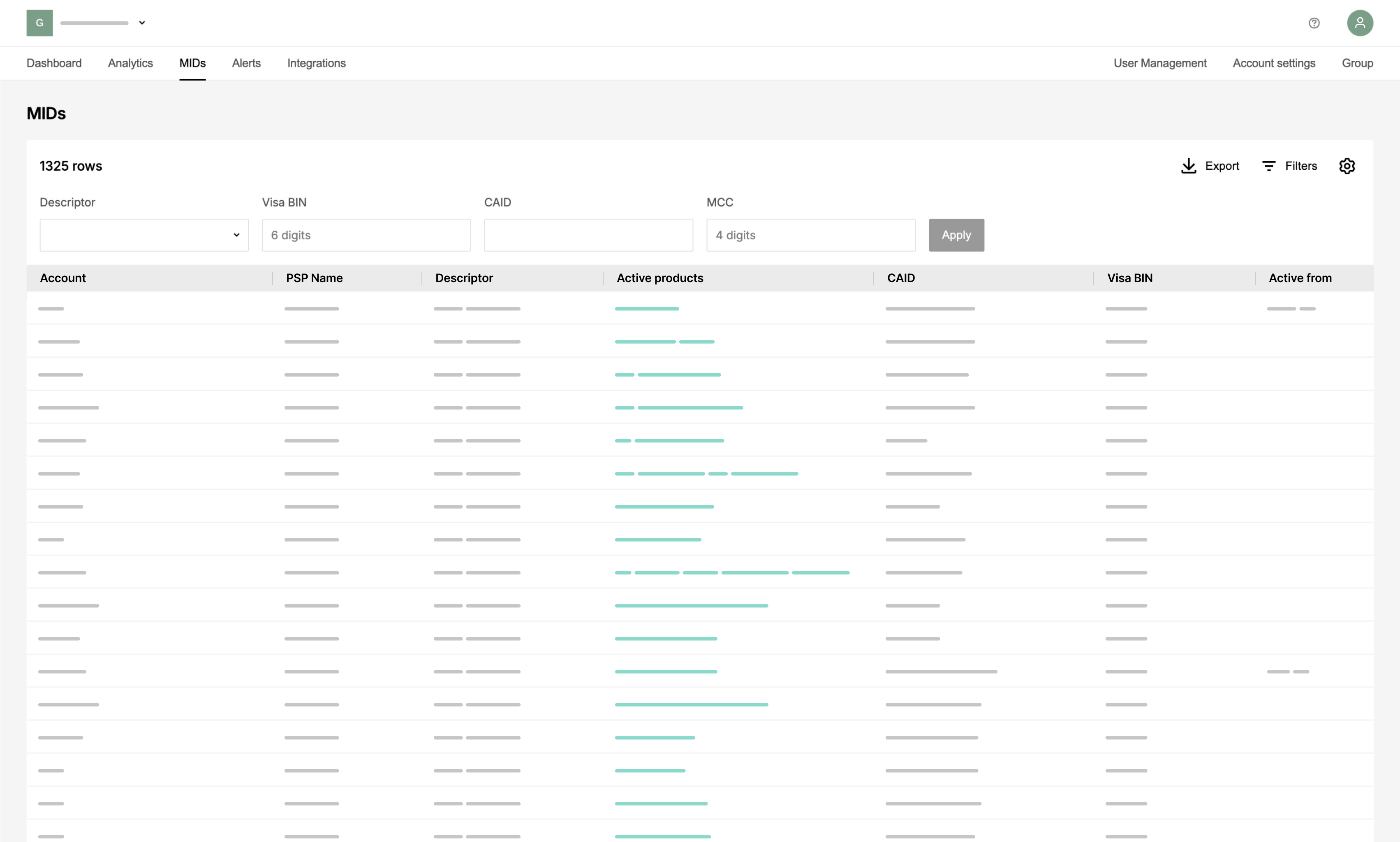Viewport: 1400px width, 842px height.
Task: Open the Descriptor dropdown
Action: click(x=144, y=235)
